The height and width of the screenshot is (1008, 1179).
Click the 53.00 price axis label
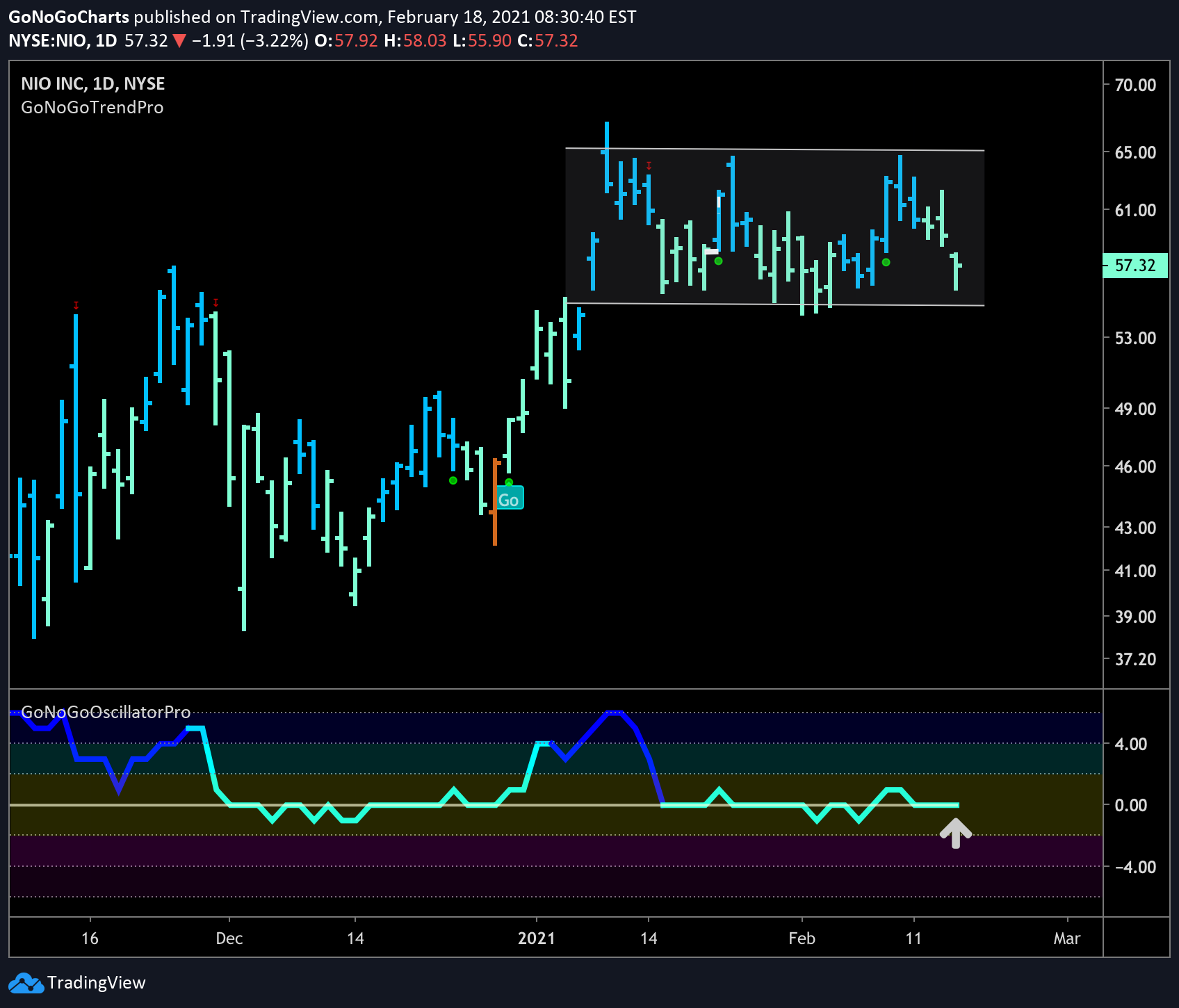pyautogui.click(x=1135, y=339)
